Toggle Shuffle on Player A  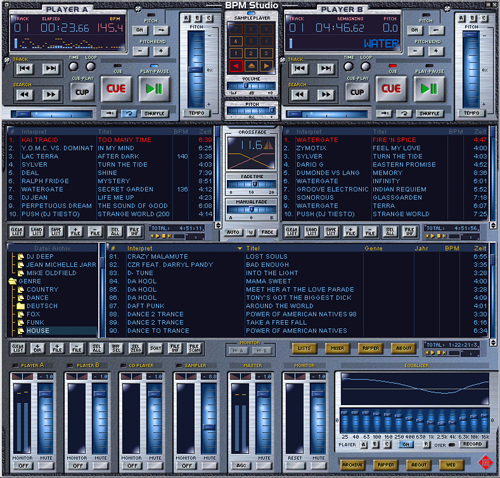[155, 114]
